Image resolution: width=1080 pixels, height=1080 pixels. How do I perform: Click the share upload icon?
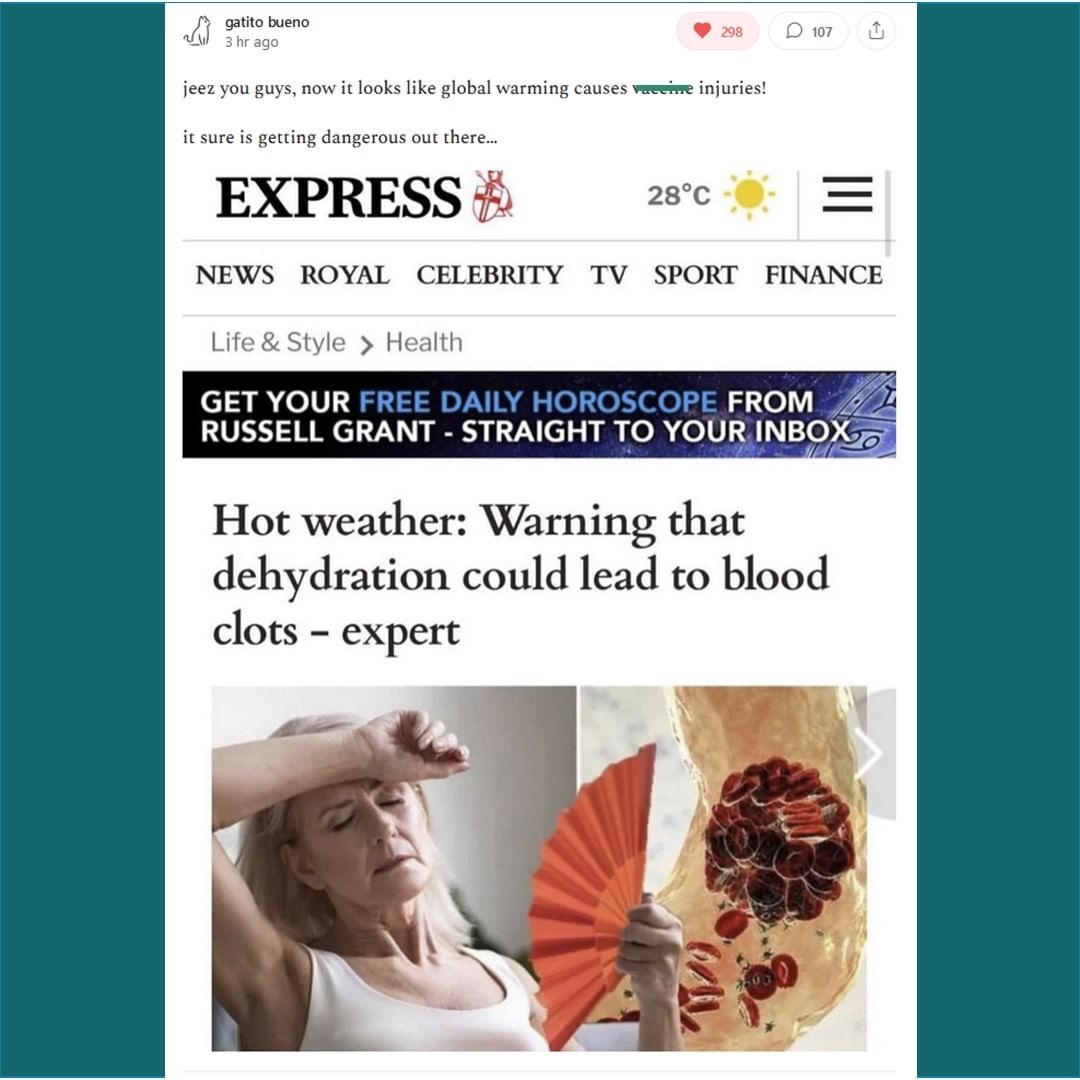pos(876,31)
